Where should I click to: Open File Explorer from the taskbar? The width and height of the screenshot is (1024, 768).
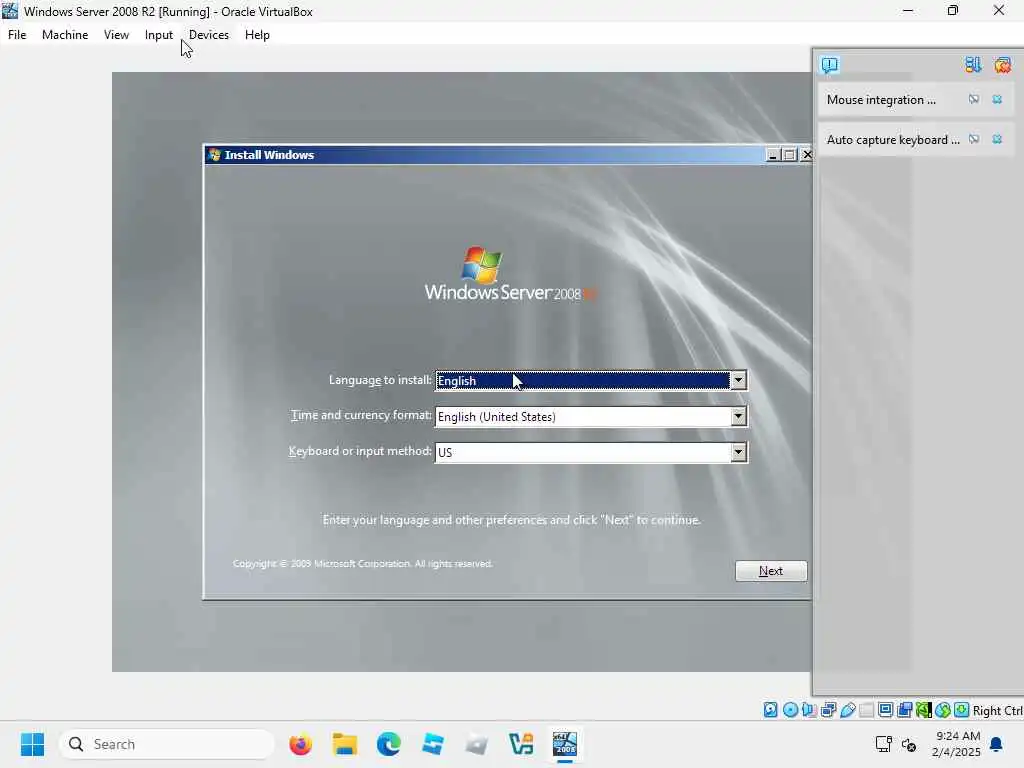pyautogui.click(x=345, y=744)
